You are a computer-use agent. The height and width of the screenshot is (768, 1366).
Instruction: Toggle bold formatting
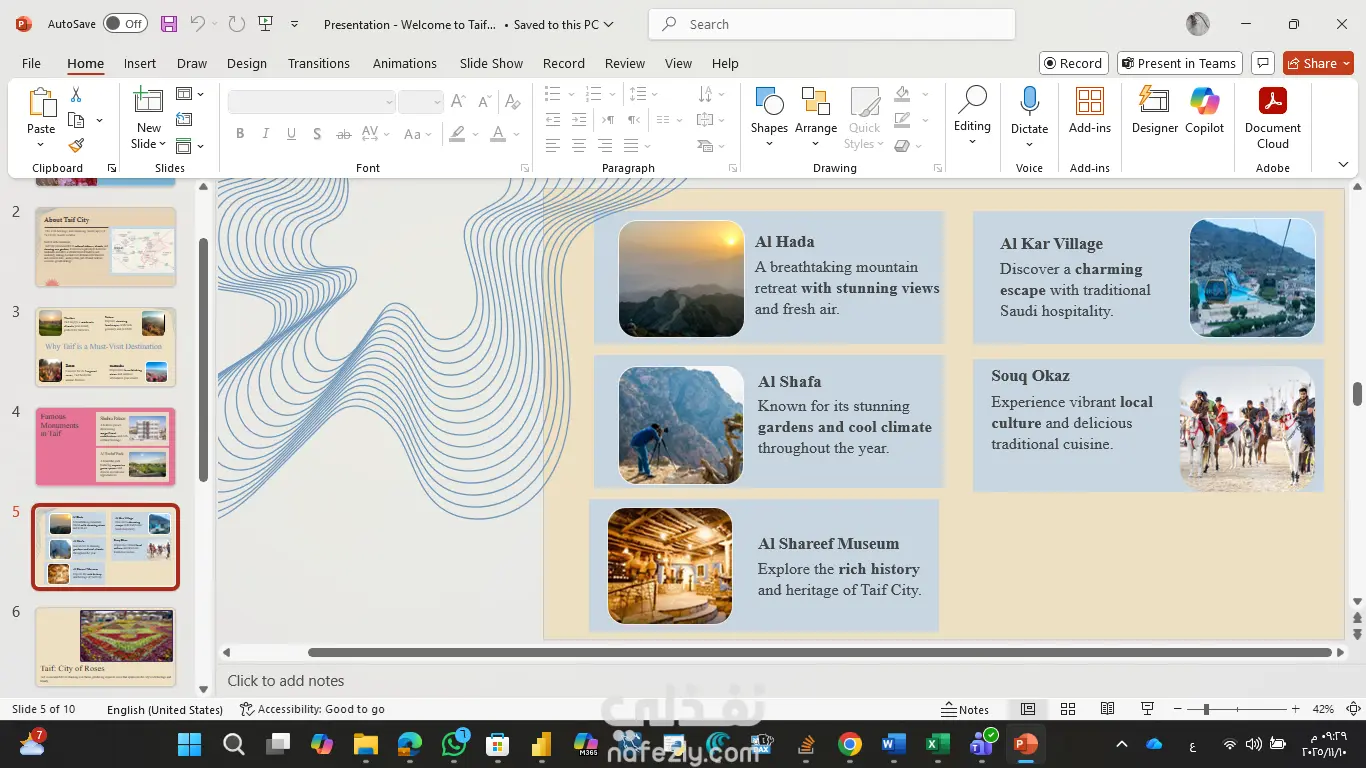tap(240, 134)
